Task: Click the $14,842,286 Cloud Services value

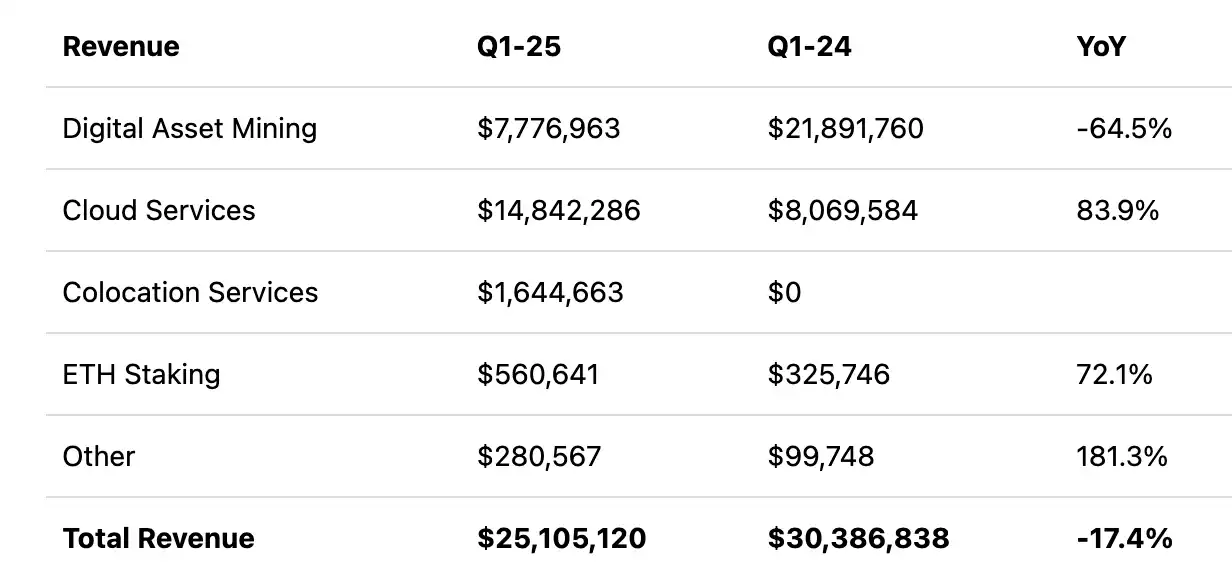Action: (559, 211)
